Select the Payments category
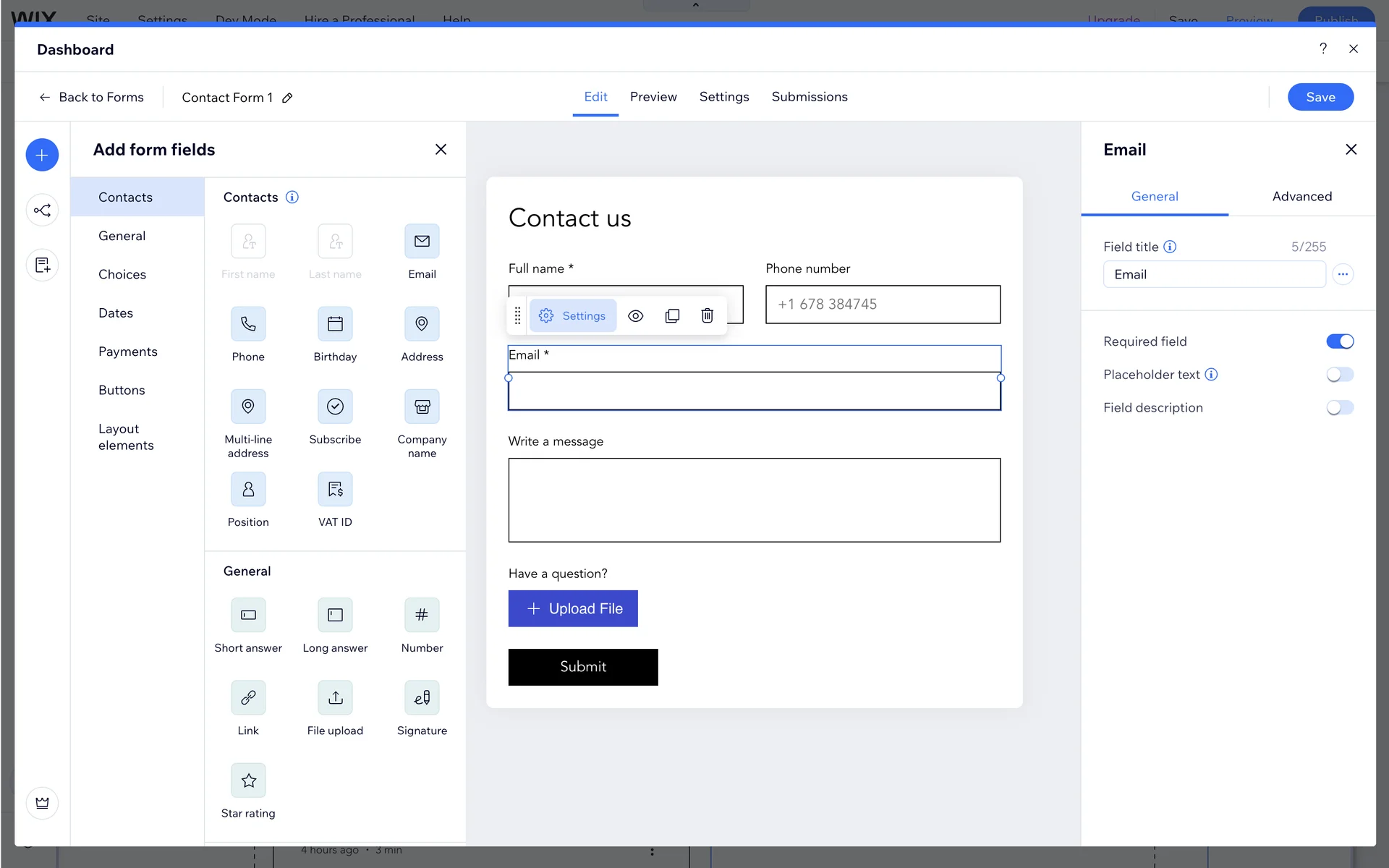Viewport: 1389px width, 868px height. click(127, 352)
